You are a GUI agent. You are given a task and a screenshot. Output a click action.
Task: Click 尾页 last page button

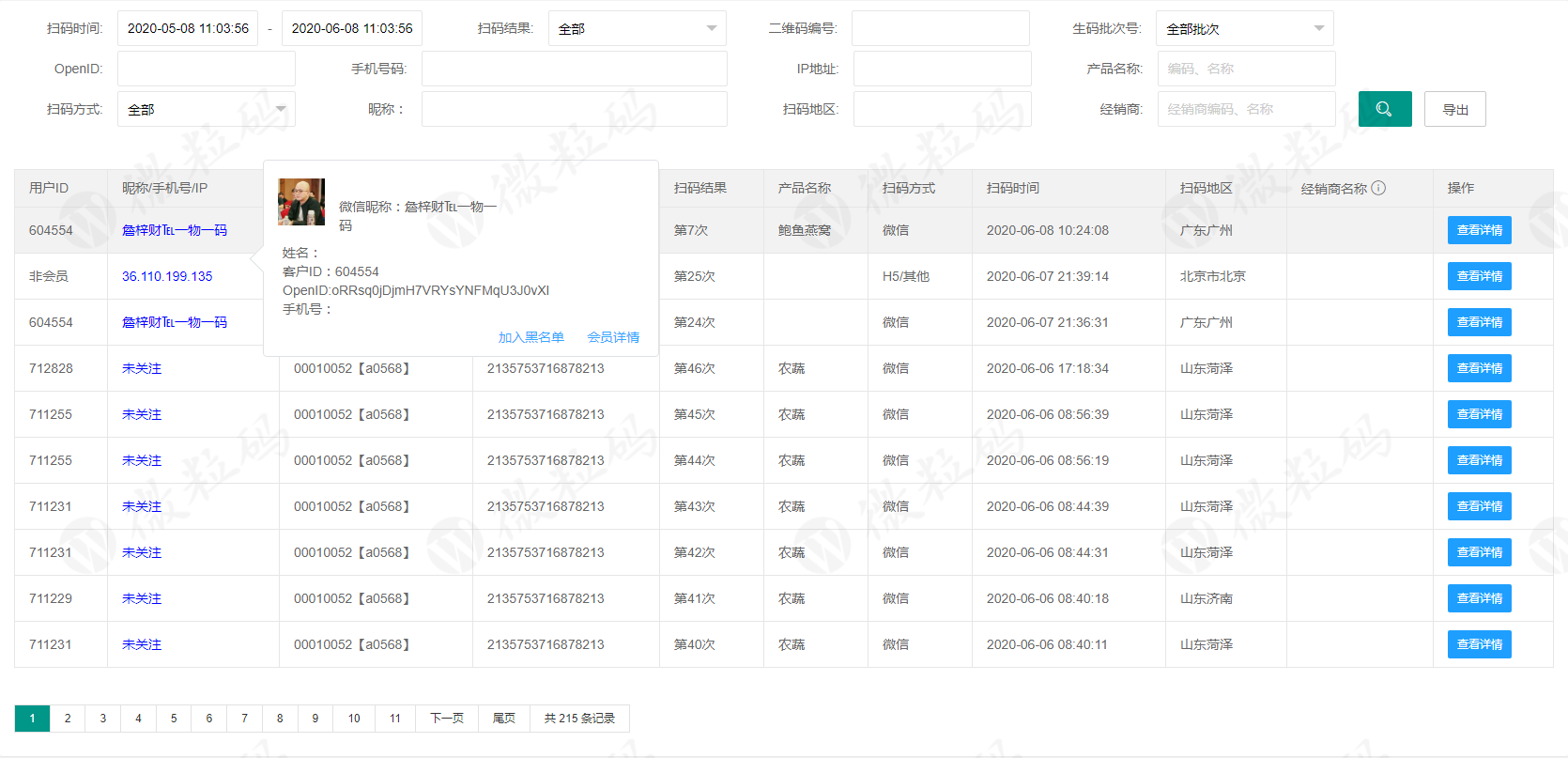(x=504, y=719)
